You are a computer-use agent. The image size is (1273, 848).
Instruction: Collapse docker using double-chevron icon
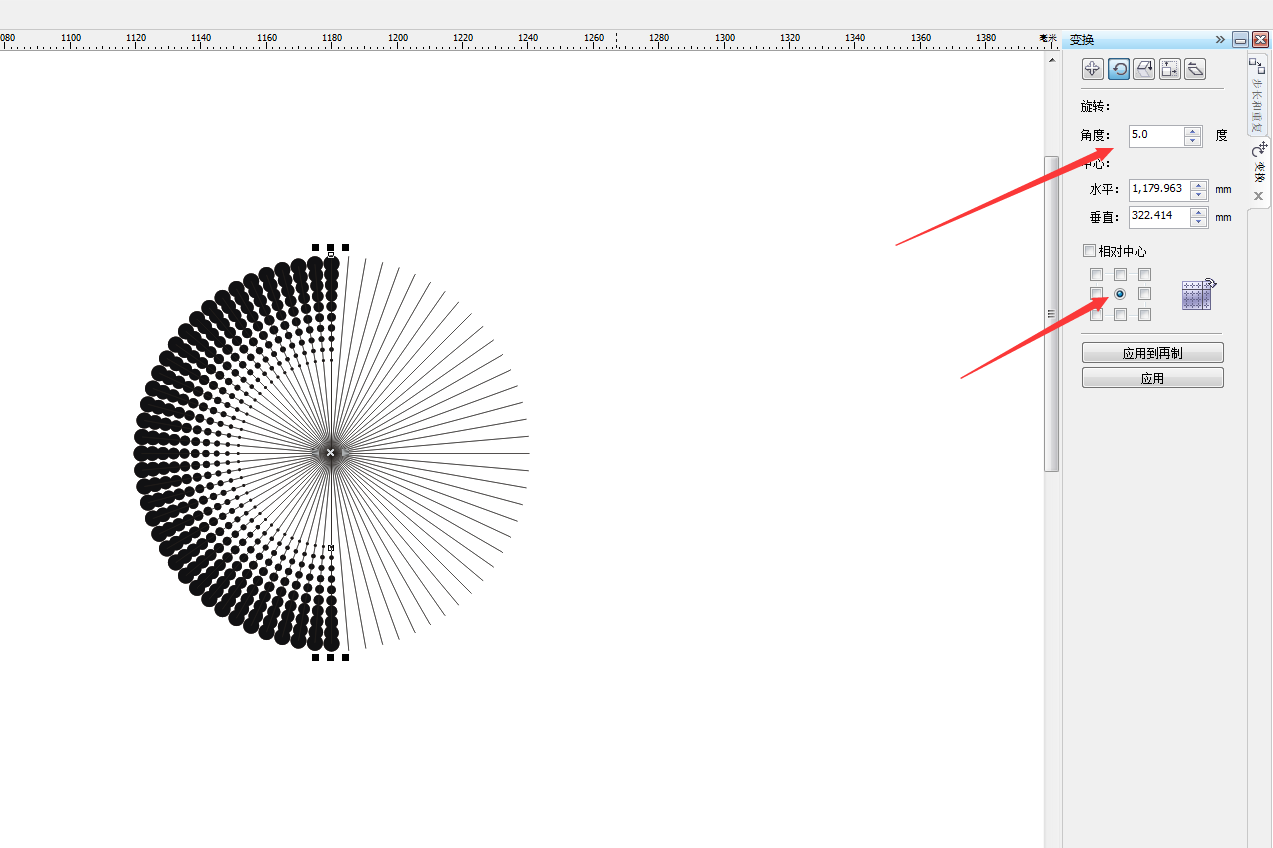click(x=1220, y=40)
